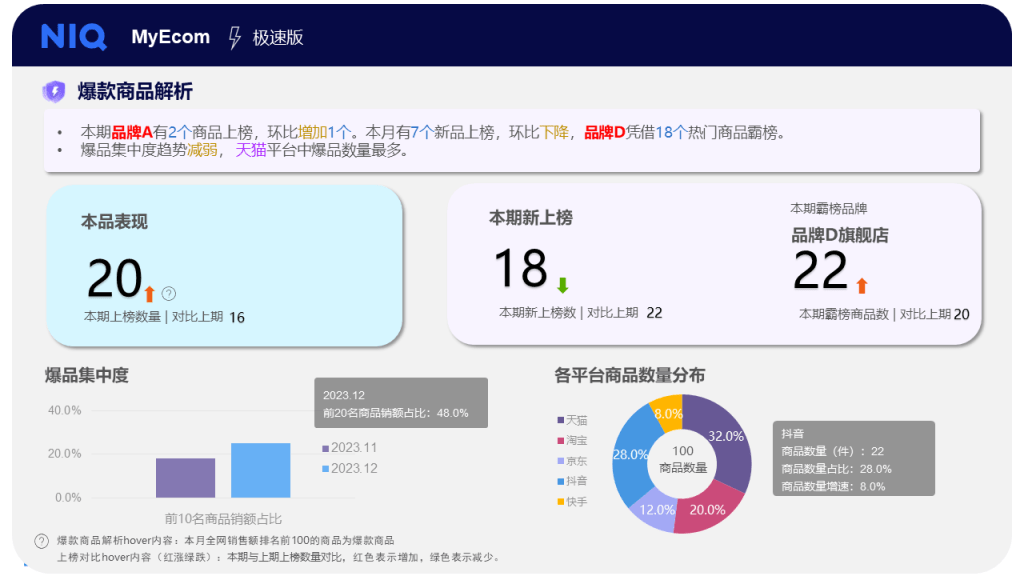Click the help icon next to 20
The width and height of the screenshot is (1024, 576).
click(168, 293)
